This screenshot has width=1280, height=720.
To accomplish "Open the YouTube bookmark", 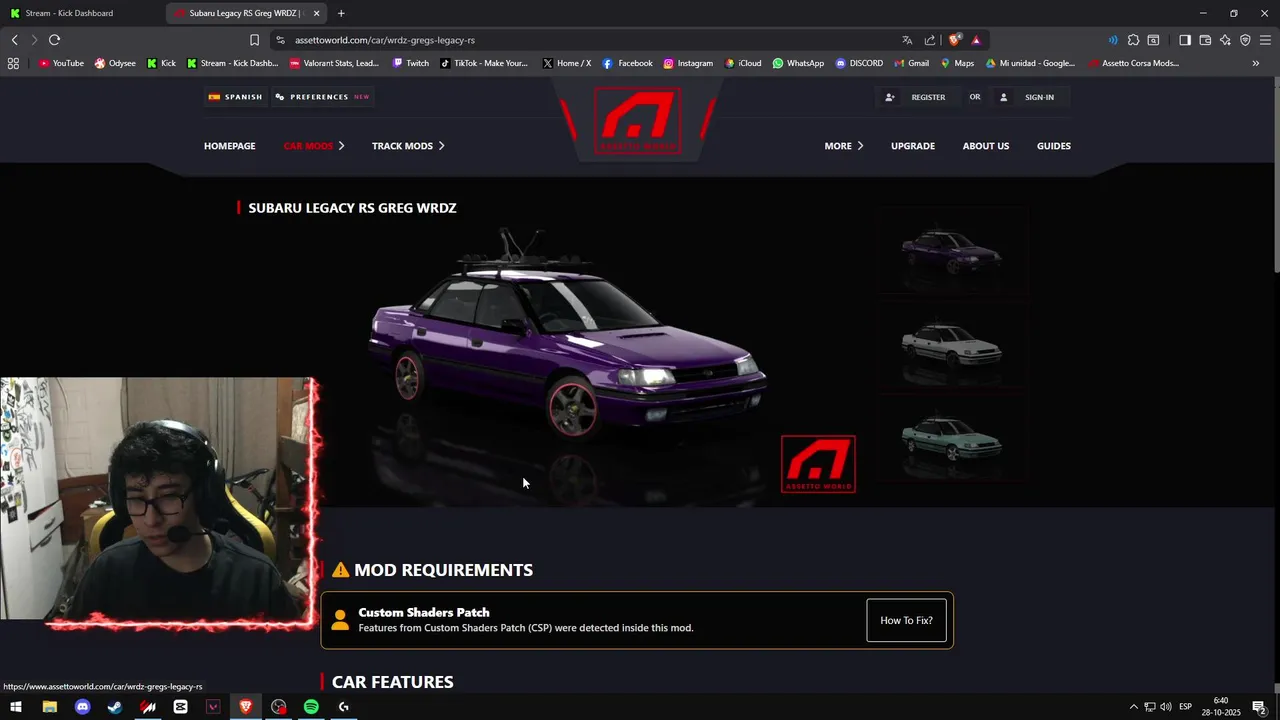I will pos(61,63).
